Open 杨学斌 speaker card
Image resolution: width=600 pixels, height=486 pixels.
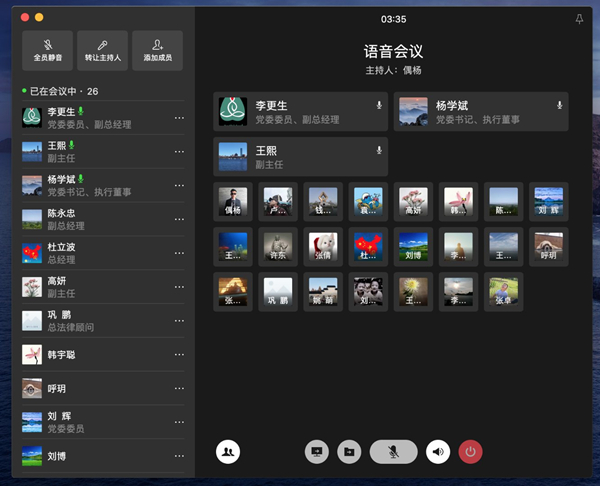coord(481,112)
